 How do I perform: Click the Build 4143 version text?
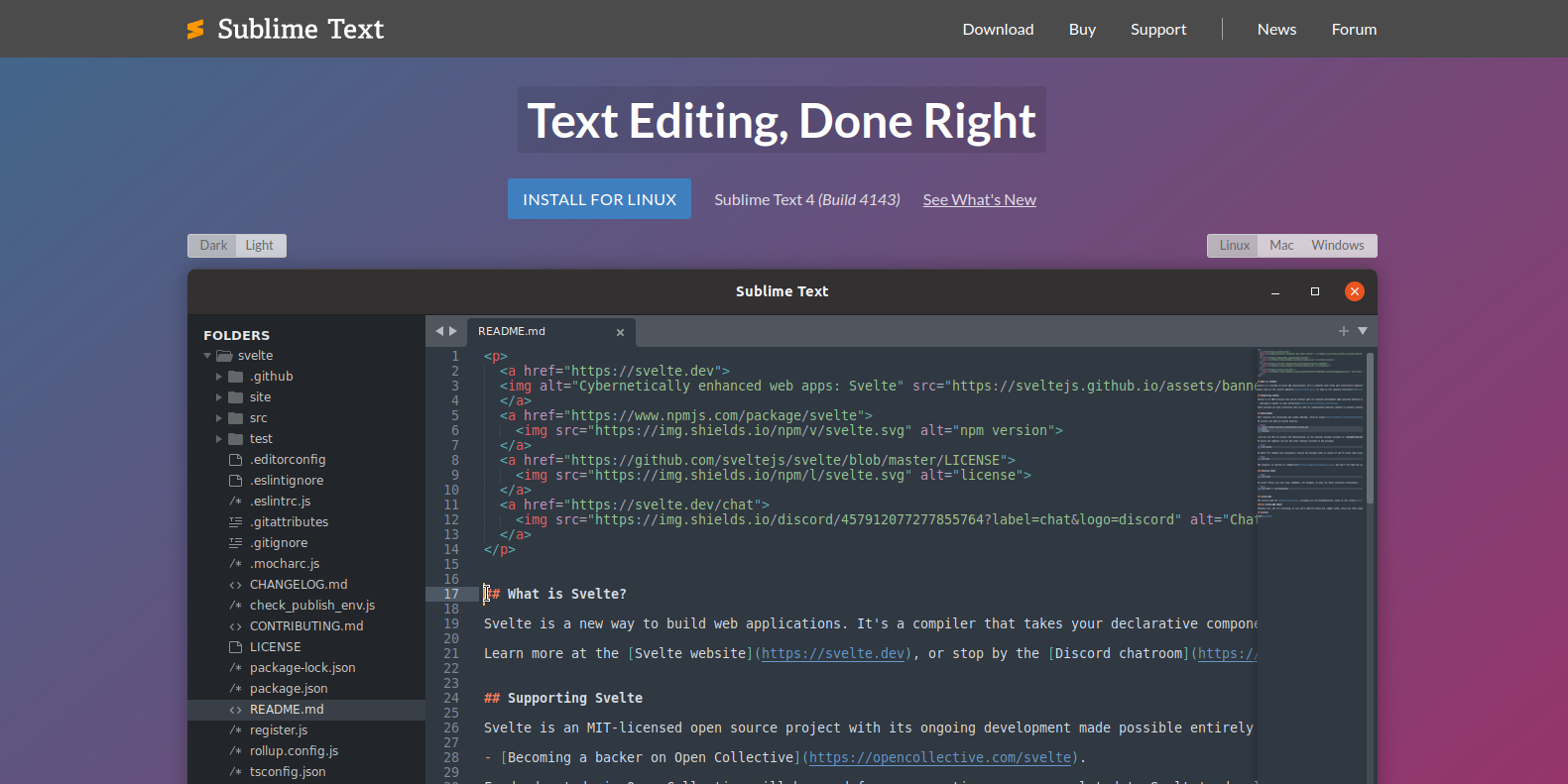(859, 200)
